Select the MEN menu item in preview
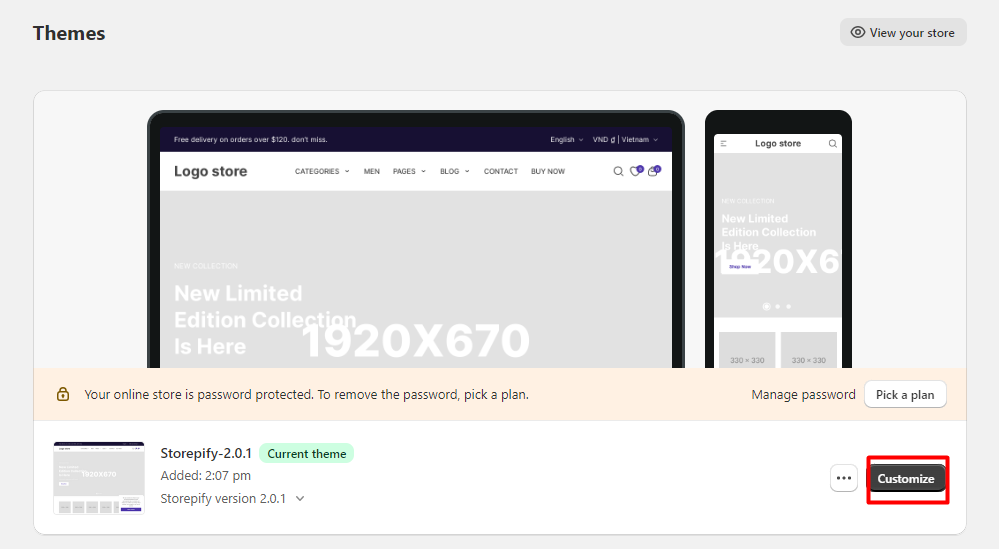The image size is (999, 549). (371, 171)
